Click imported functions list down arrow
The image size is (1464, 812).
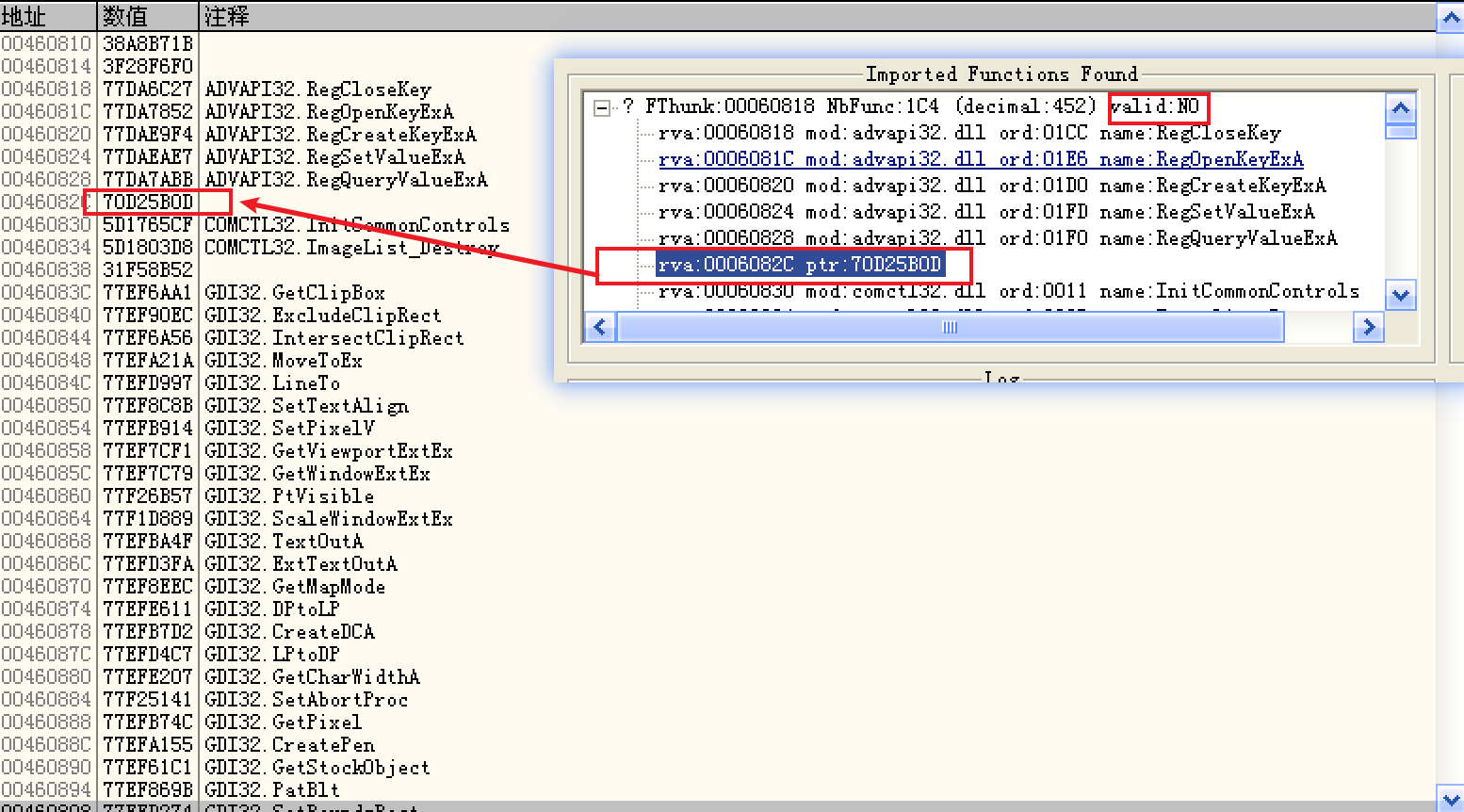coord(1401,296)
